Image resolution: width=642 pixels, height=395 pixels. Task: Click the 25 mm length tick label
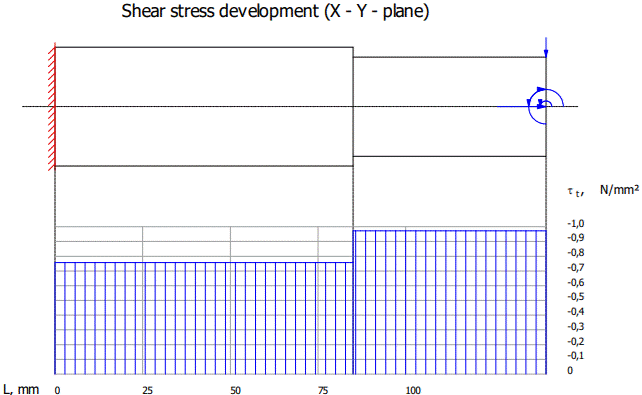[x=147, y=390]
